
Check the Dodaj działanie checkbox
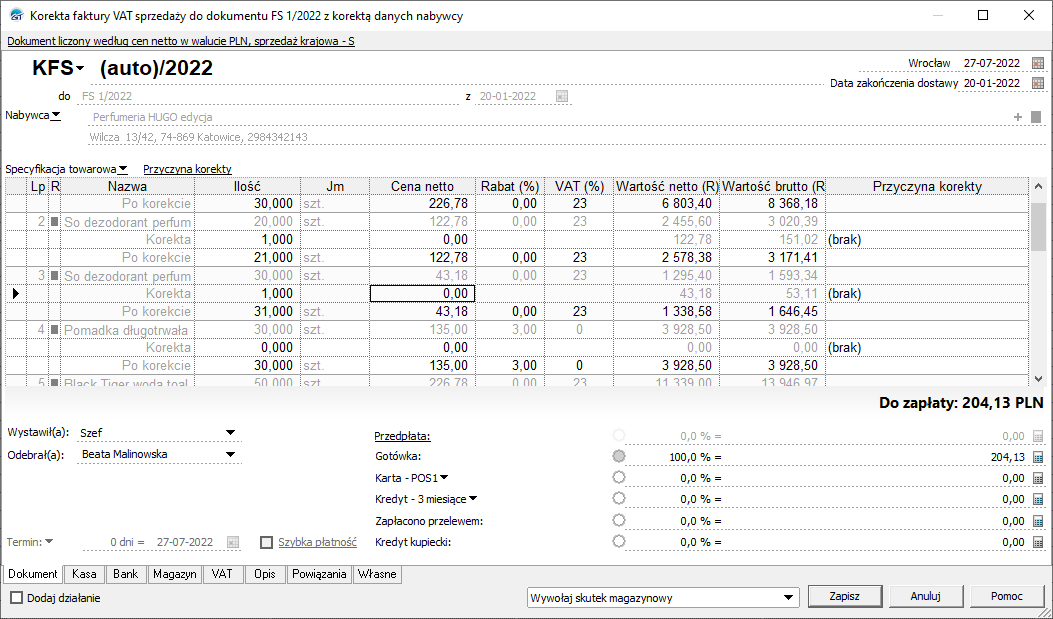pyautogui.click(x=17, y=598)
